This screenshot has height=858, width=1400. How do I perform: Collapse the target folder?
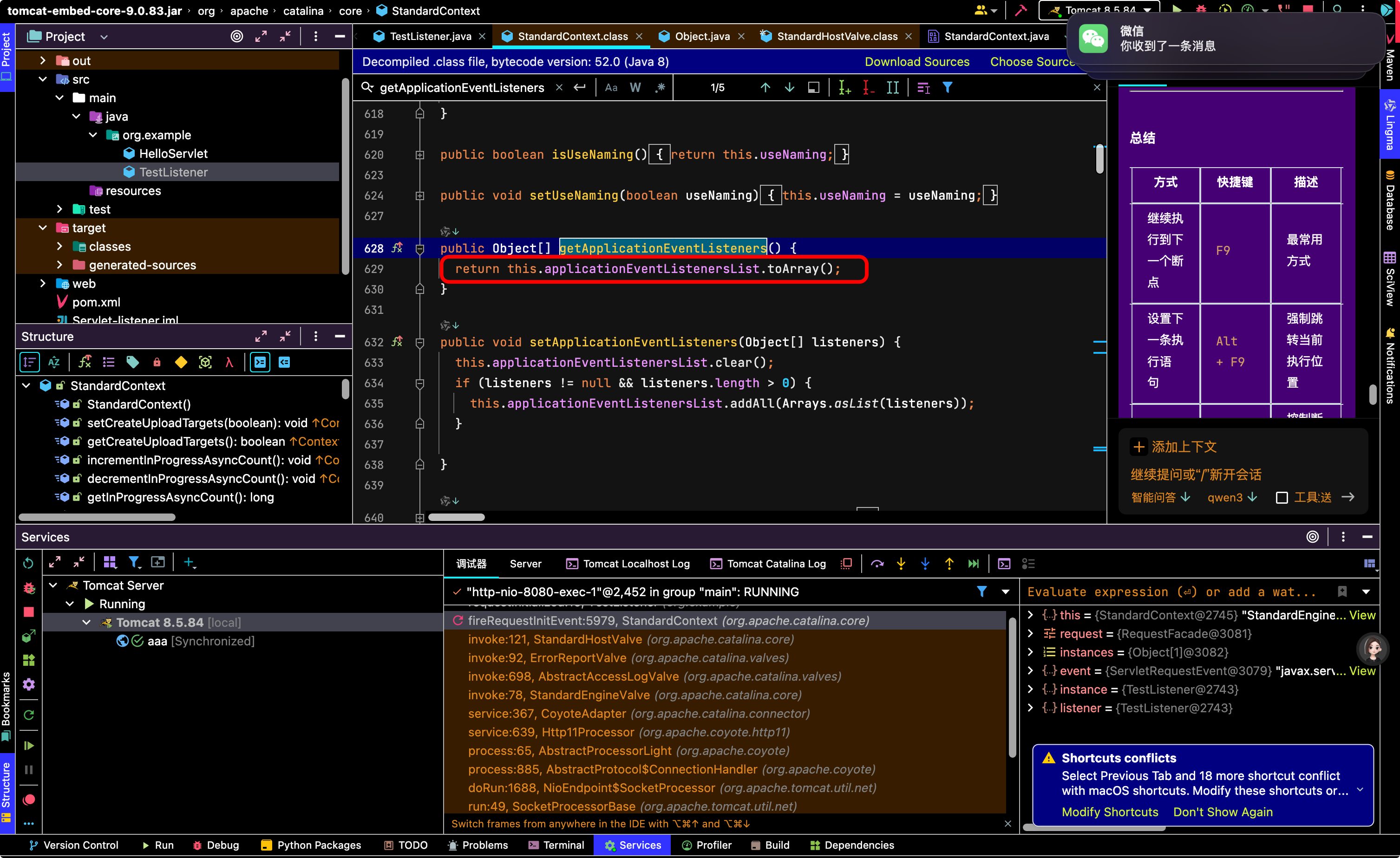coord(43,227)
